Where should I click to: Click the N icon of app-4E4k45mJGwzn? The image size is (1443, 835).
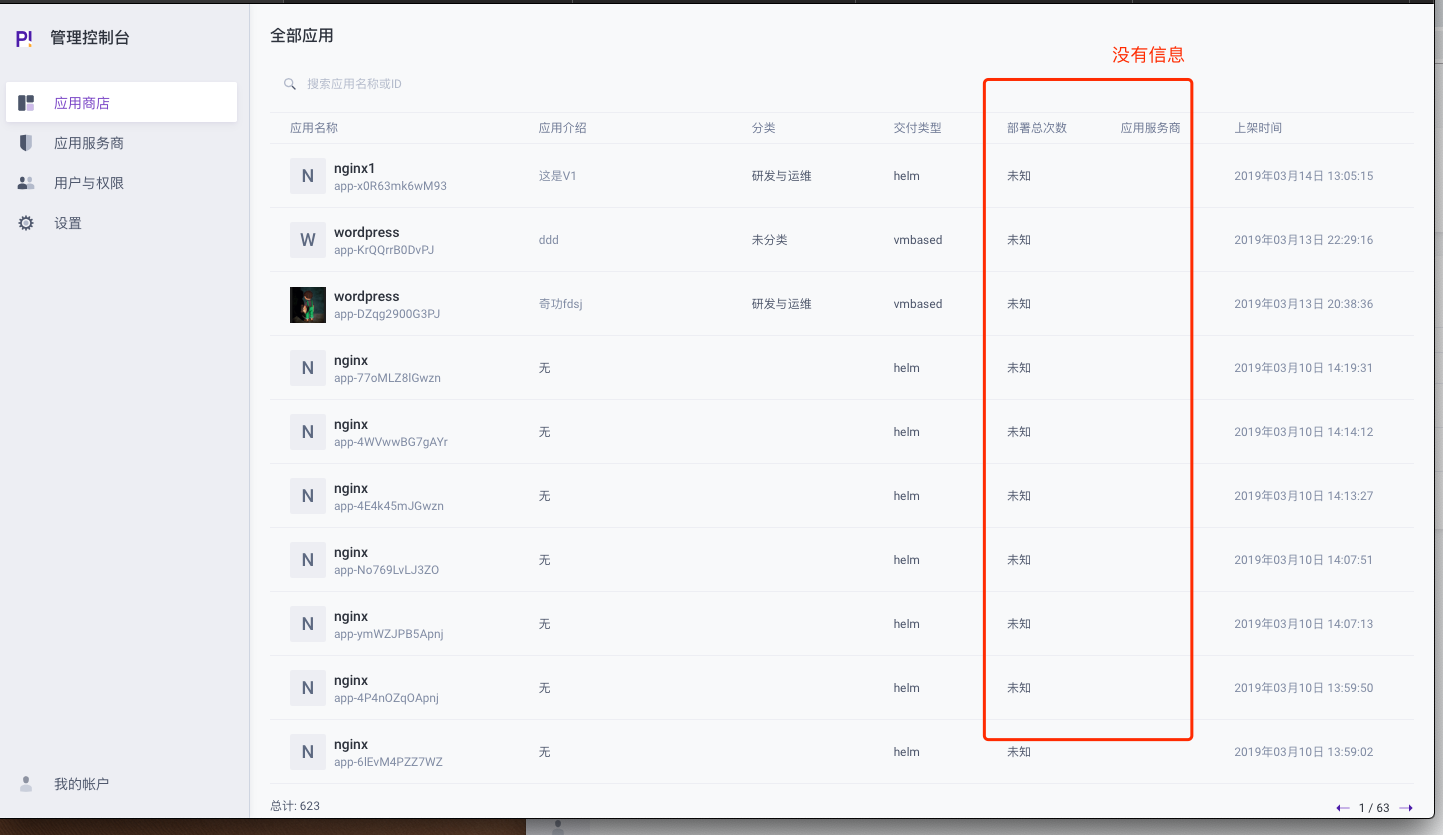click(x=308, y=496)
